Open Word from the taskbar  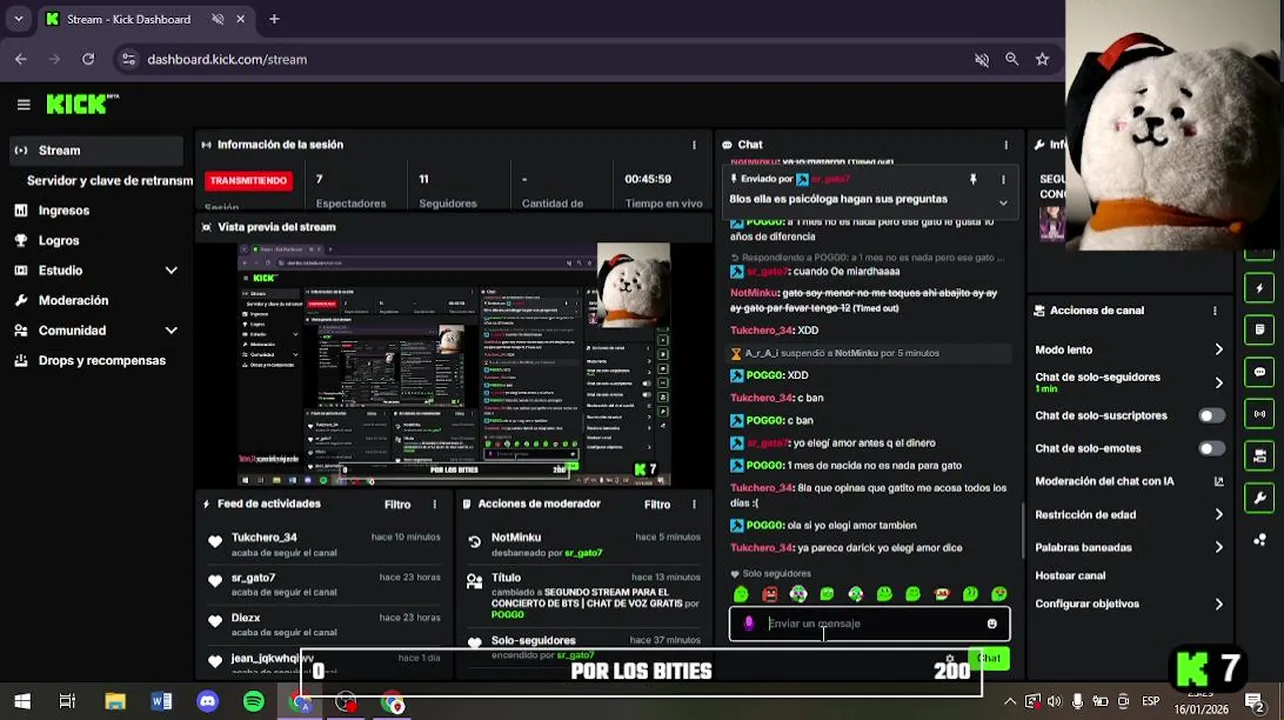[x=161, y=702]
